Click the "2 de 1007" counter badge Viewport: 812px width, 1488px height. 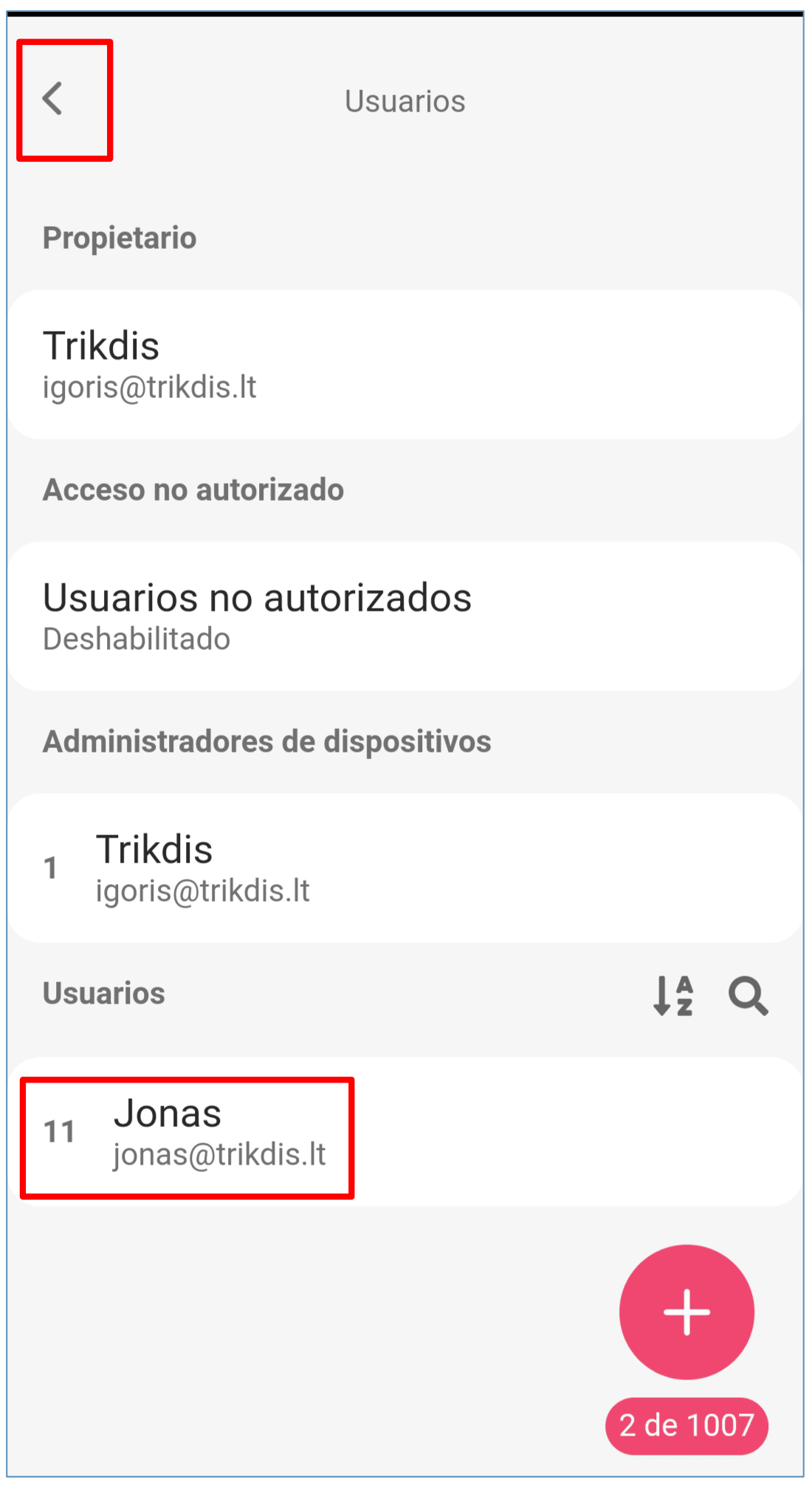(687, 1425)
